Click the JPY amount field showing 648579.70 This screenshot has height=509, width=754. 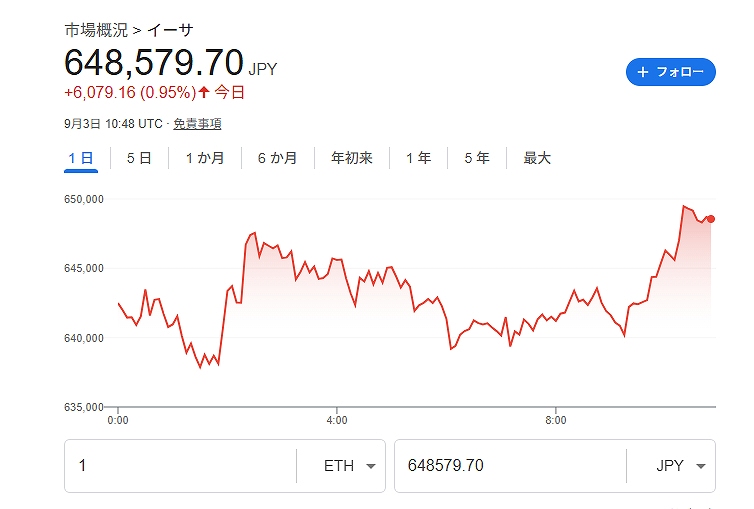(x=510, y=466)
